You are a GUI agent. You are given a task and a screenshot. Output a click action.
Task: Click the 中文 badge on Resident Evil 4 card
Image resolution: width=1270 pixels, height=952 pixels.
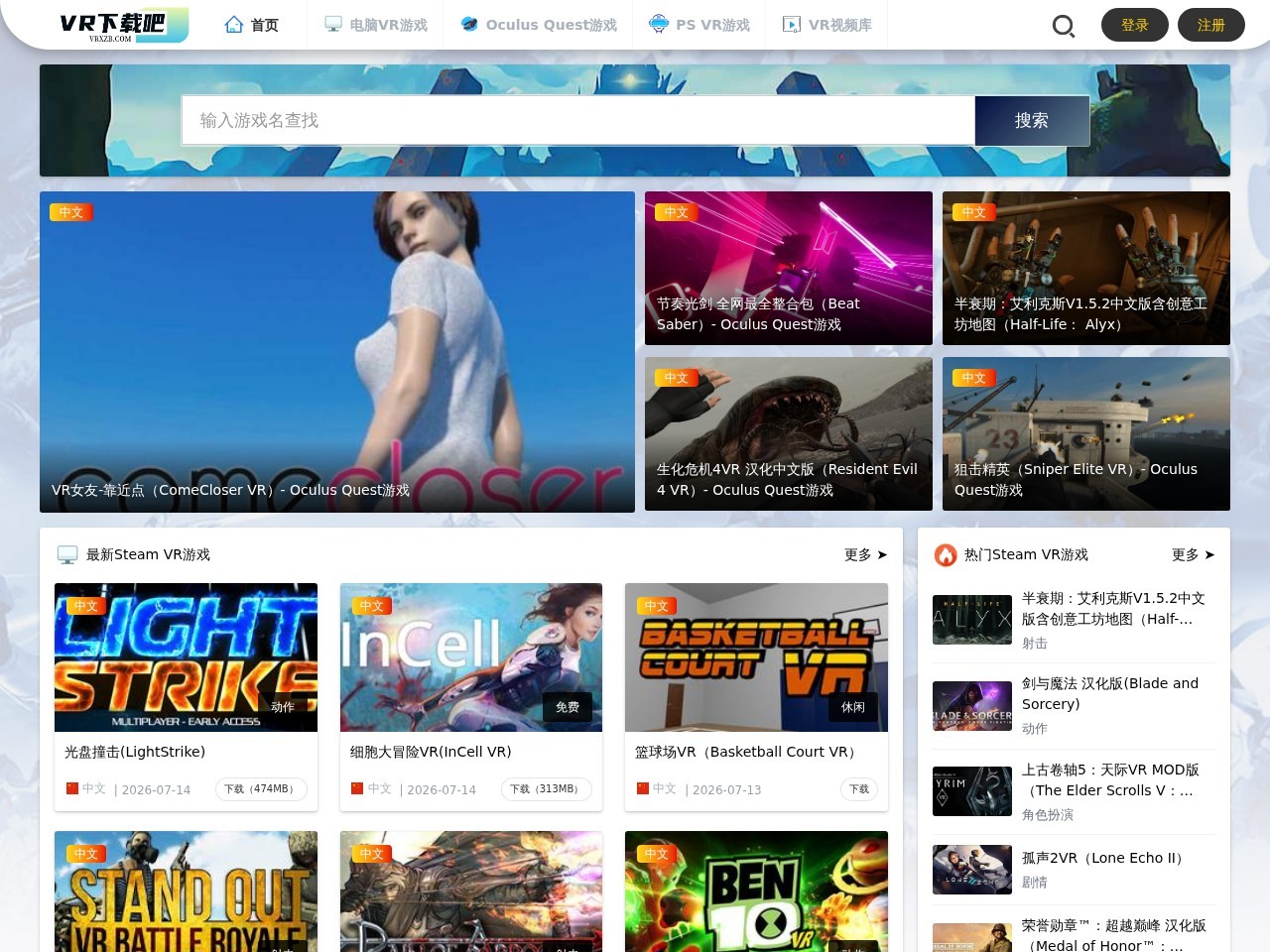(x=676, y=378)
